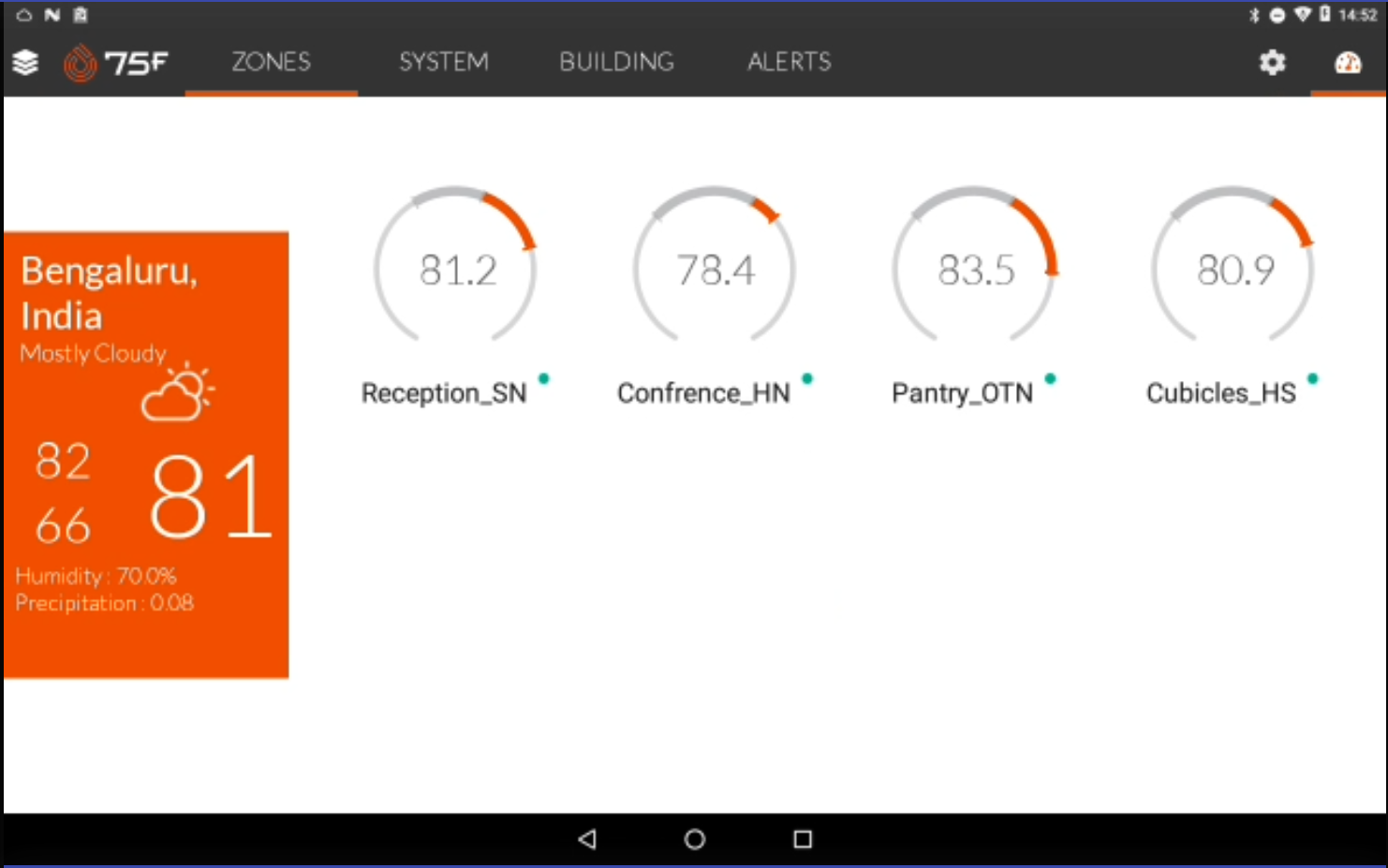
Task: Click Cubicles_HS green status dot
Action: pyautogui.click(x=1312, y=378)
